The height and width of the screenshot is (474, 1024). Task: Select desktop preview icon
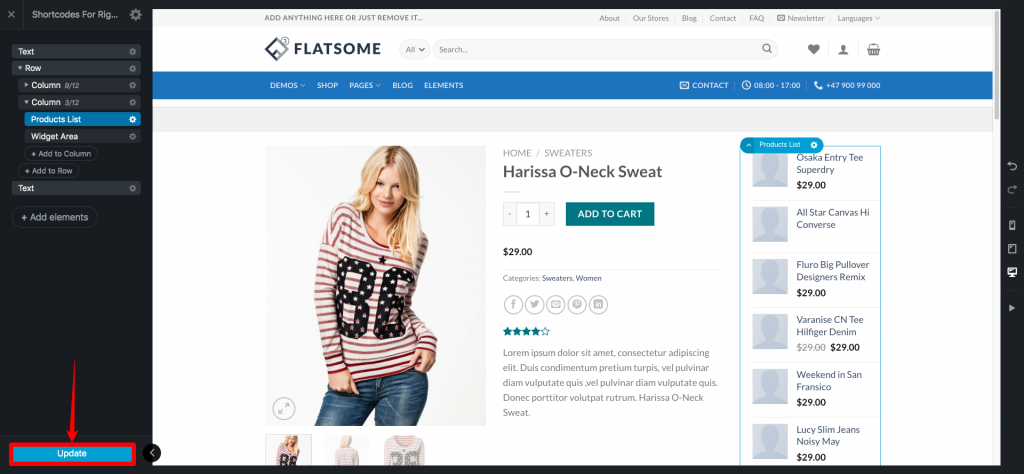[1012, 272]
